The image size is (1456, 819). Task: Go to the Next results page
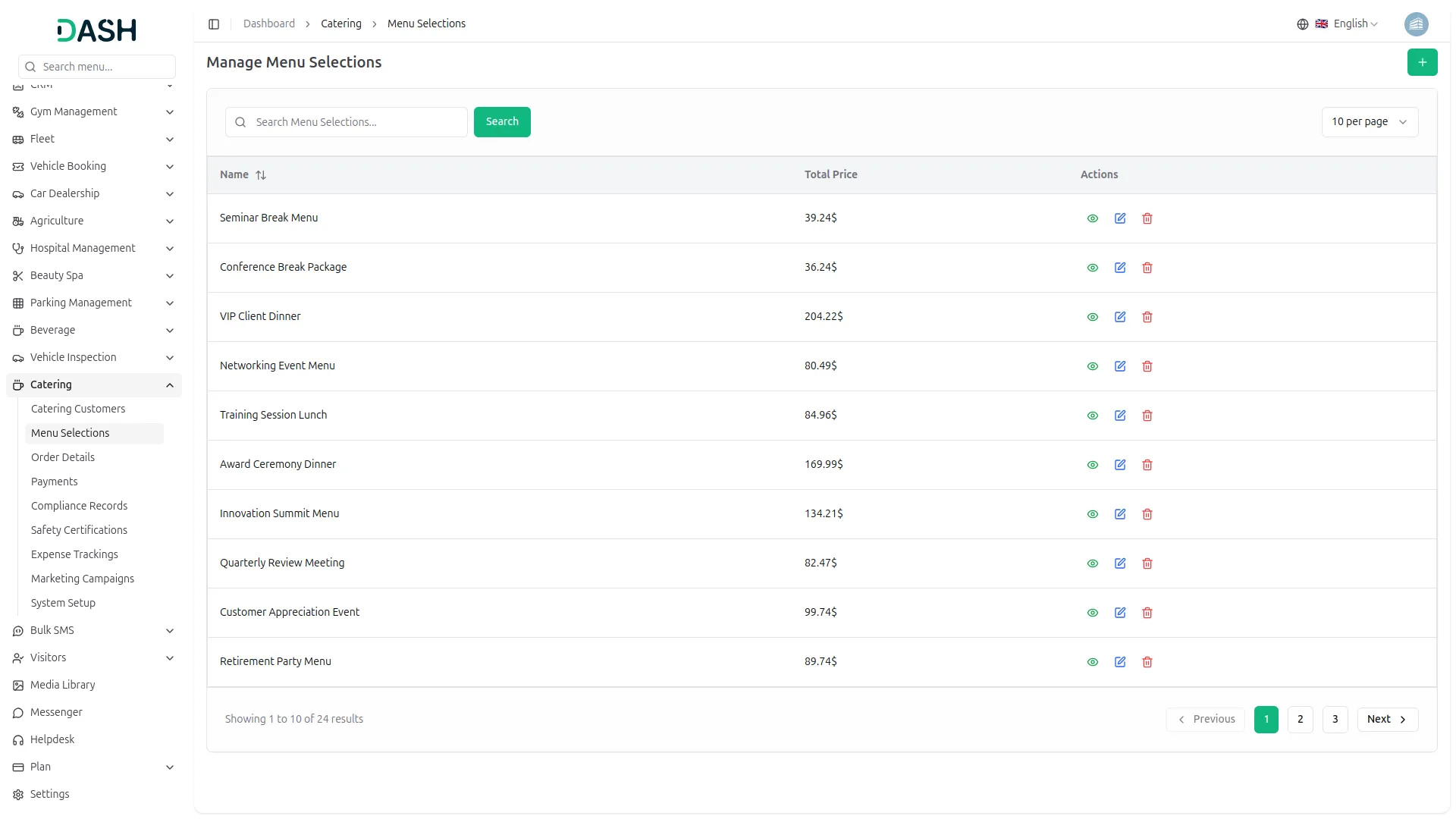coord(1386,720)
